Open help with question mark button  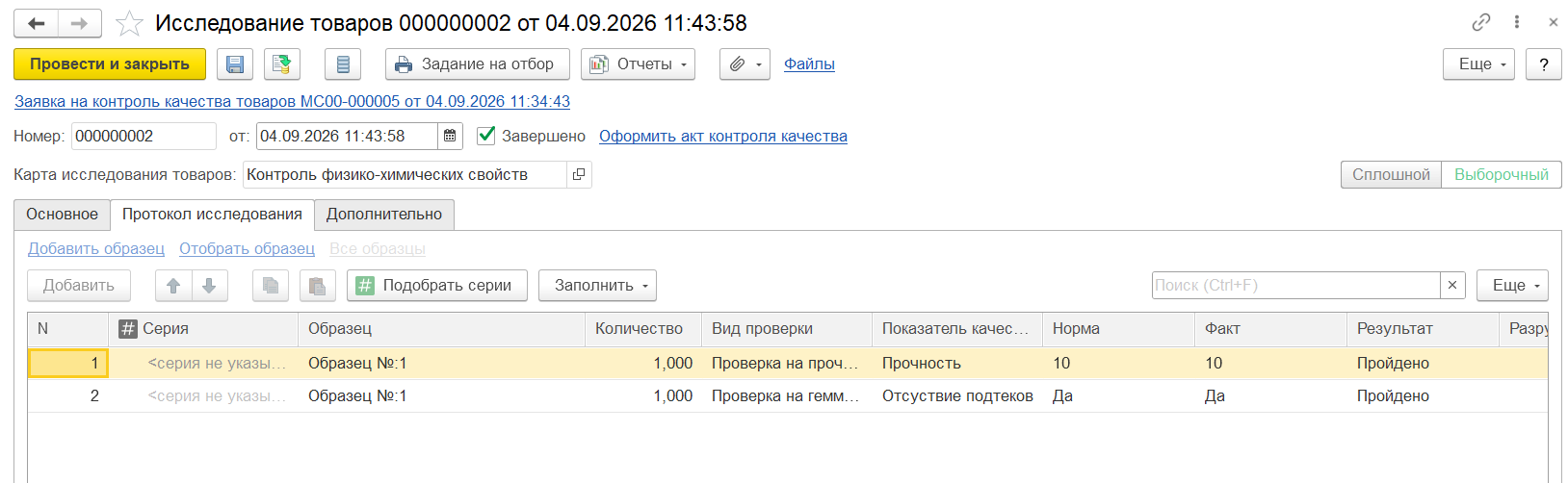(1544, 64)
